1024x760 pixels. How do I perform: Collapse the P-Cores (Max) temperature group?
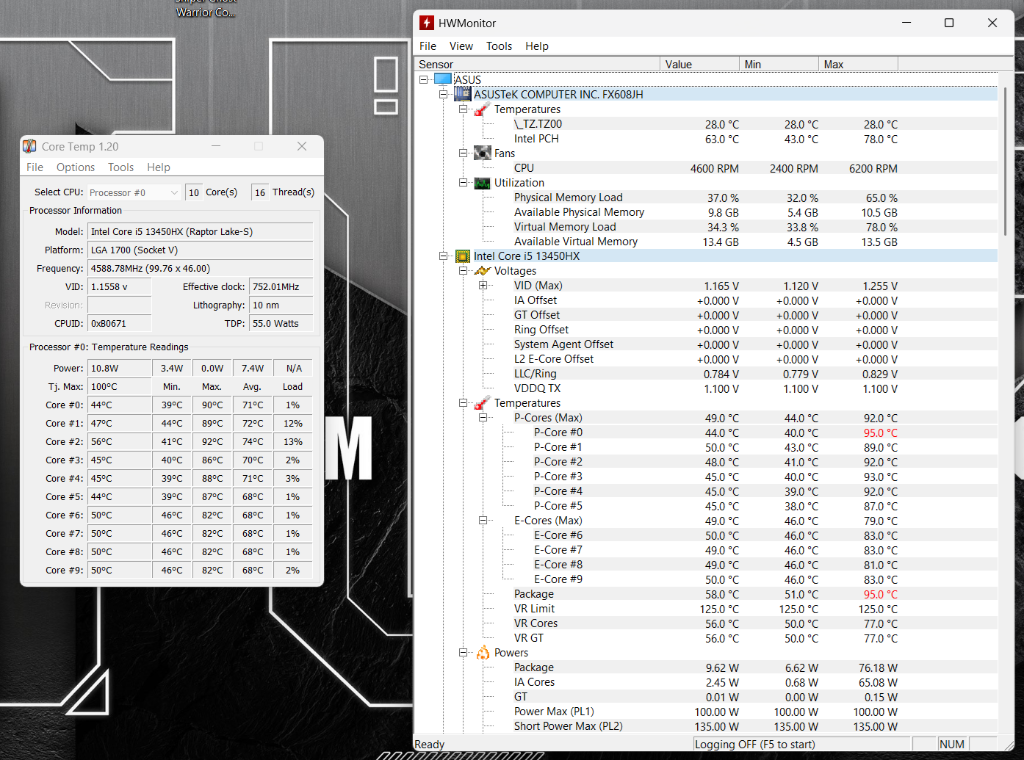(484, 418)
